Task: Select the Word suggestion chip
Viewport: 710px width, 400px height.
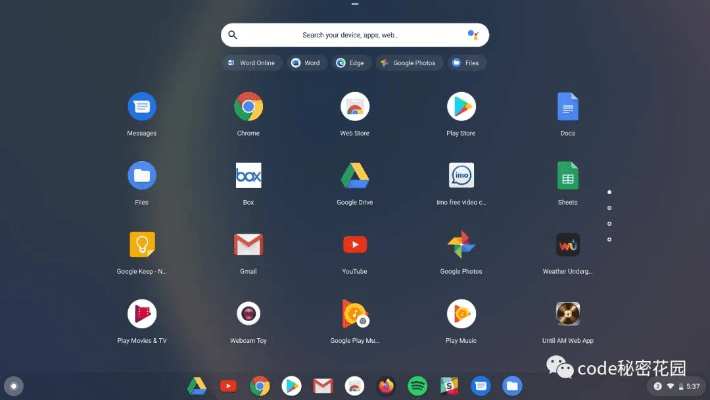Action: click(307, 63)
